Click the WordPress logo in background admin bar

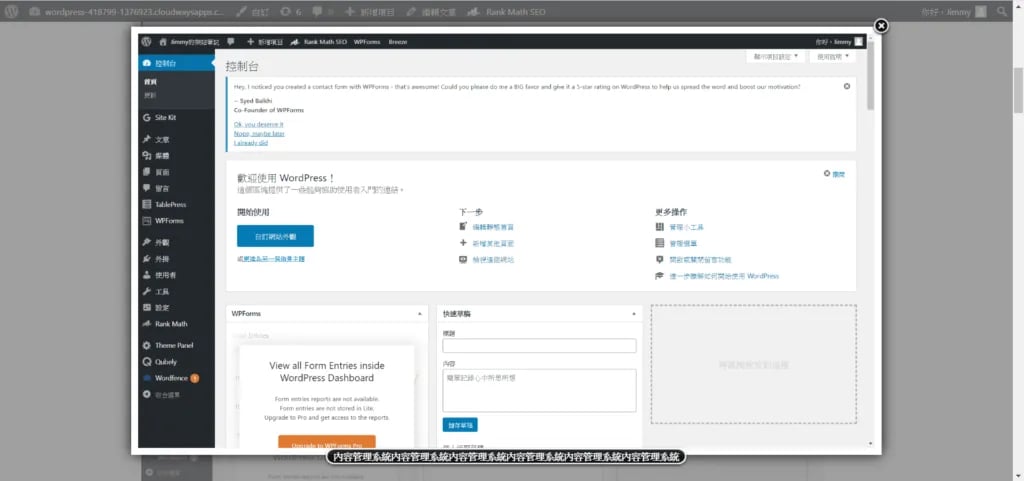pyautogui.click(x=12, y=12)
